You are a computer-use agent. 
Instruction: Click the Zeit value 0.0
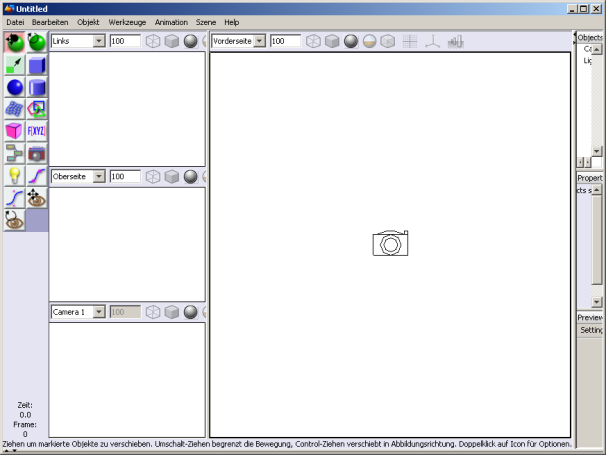(x=25, y=415)
